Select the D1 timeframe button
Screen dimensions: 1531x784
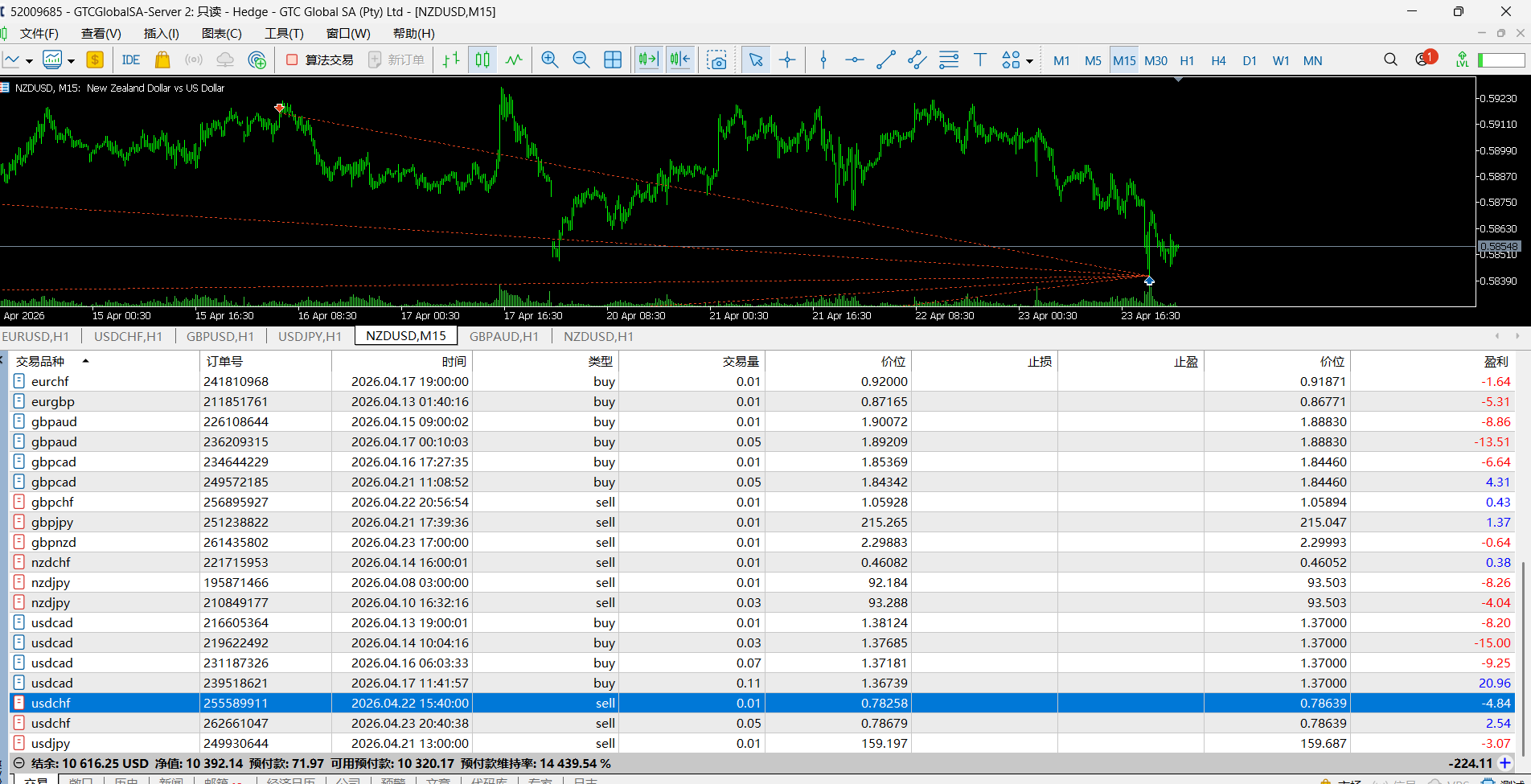tap(1250, 60)
